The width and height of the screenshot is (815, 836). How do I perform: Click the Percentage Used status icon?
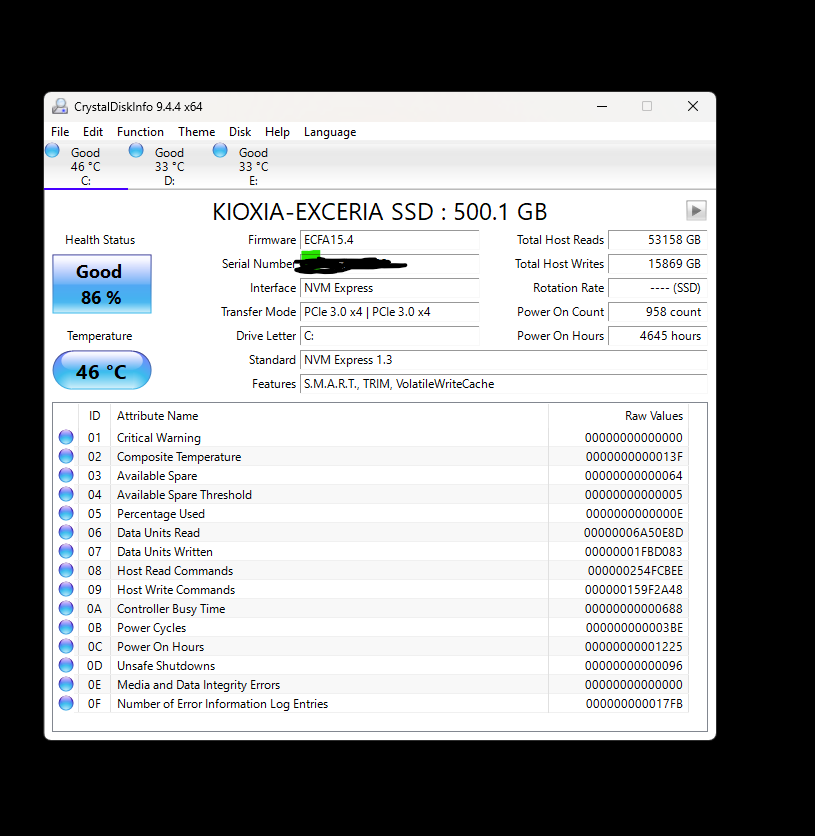click(66, 513)
